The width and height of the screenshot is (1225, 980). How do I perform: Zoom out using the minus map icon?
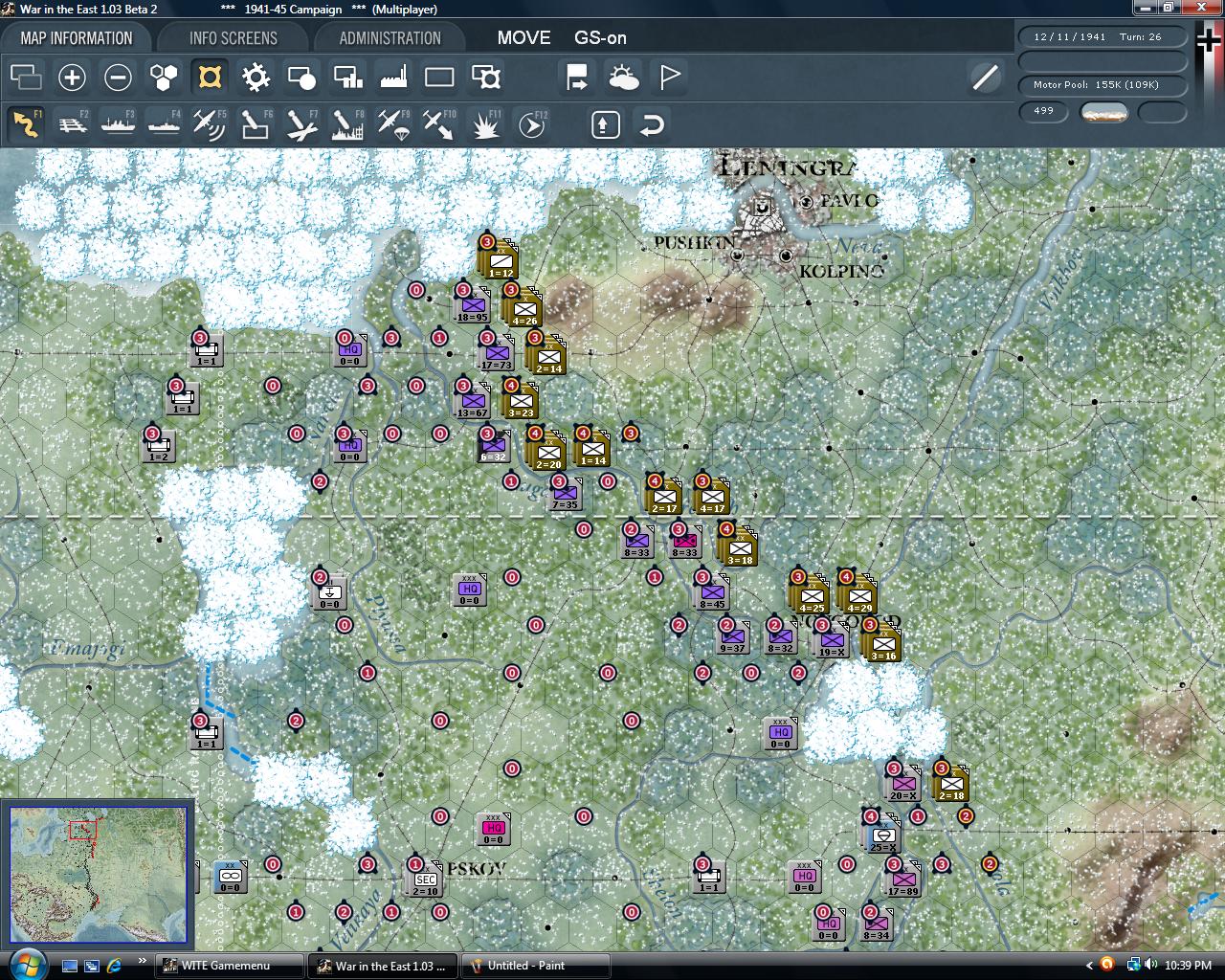click(x=118, y=77)
